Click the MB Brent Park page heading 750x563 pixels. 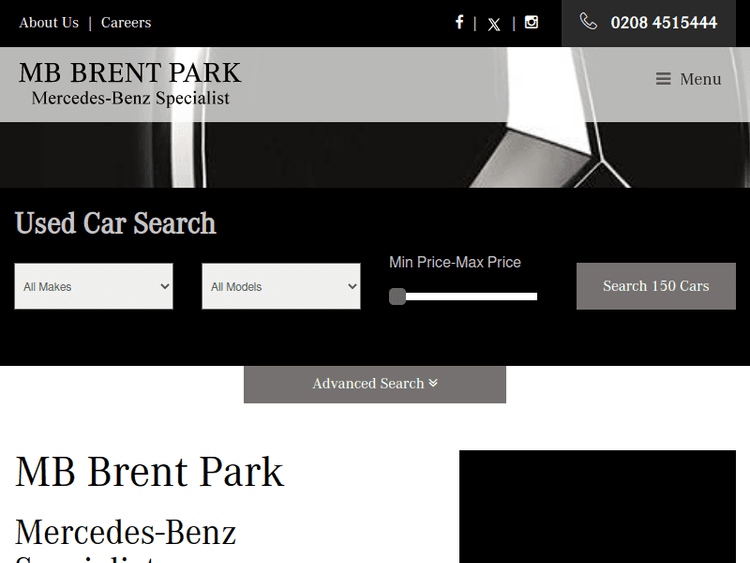click(150, 472)
